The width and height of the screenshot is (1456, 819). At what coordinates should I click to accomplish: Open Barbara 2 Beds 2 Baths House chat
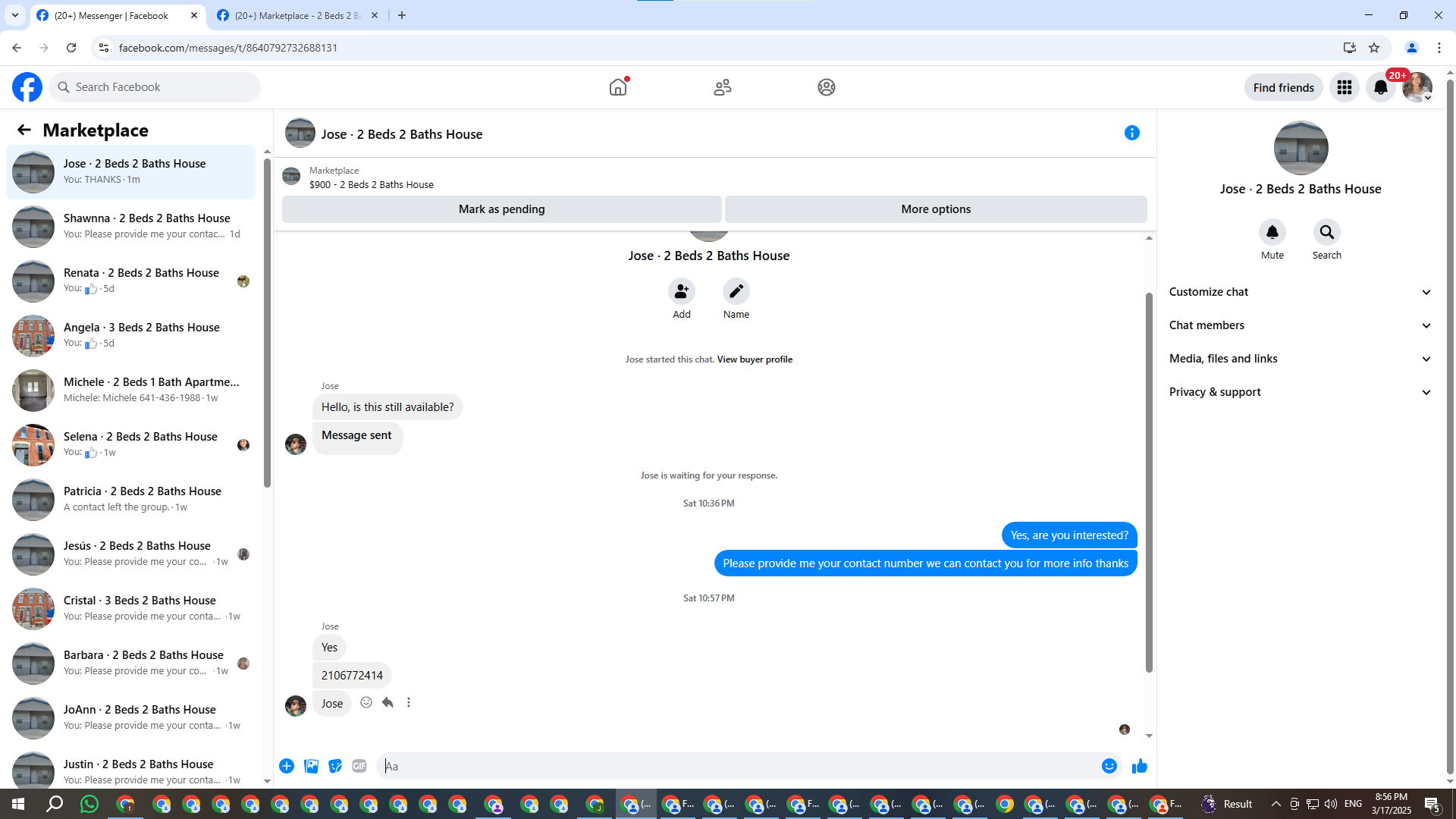click(x=131, y=663)
